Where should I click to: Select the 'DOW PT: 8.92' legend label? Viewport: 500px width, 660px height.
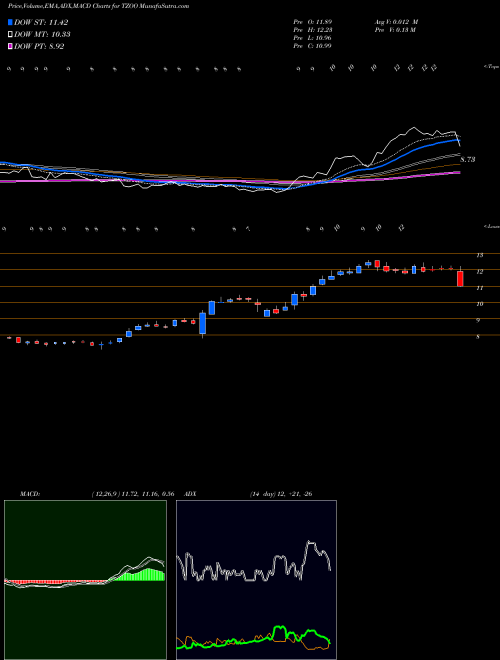click(x=39, y=47)
